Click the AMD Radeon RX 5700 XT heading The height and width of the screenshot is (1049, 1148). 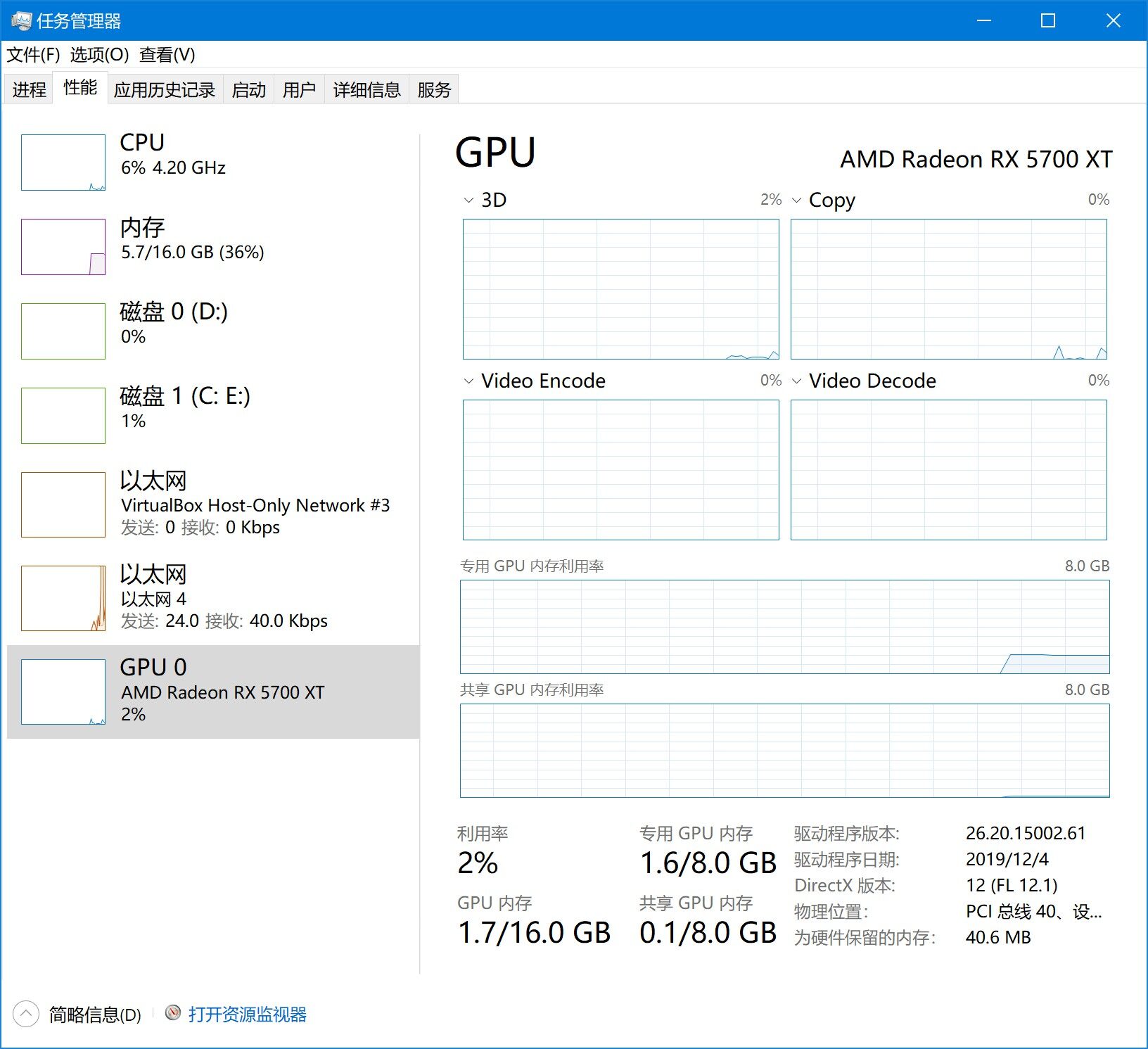[x=976, y=159]
